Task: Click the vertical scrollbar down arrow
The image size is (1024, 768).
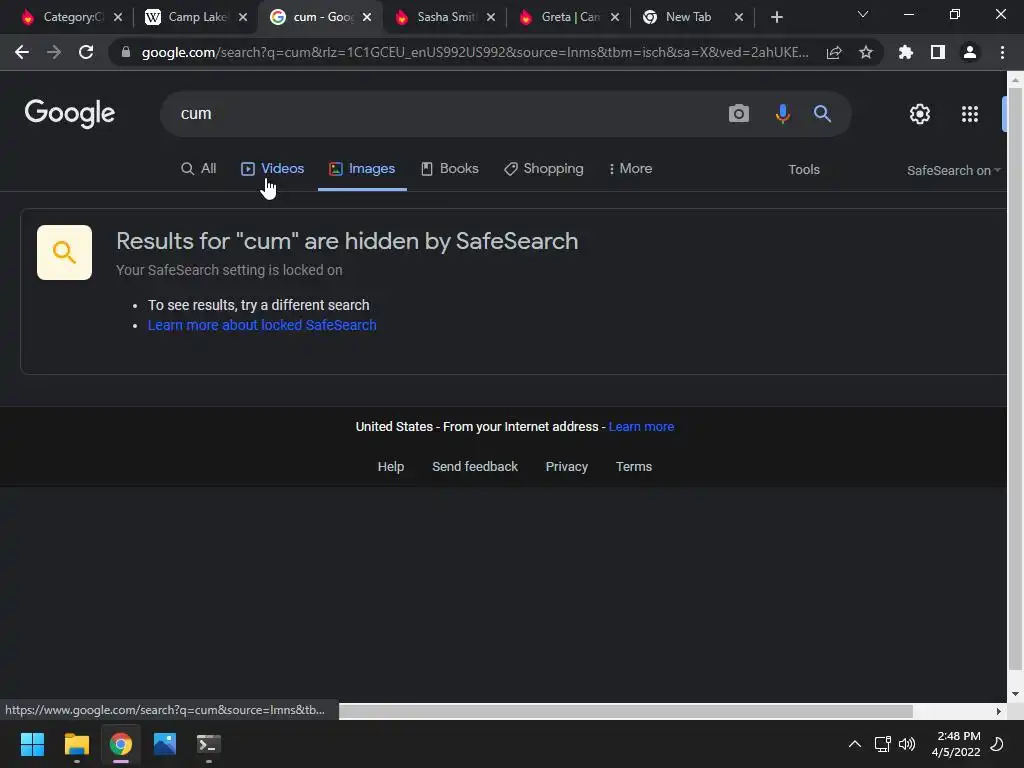Action: 1014,694
